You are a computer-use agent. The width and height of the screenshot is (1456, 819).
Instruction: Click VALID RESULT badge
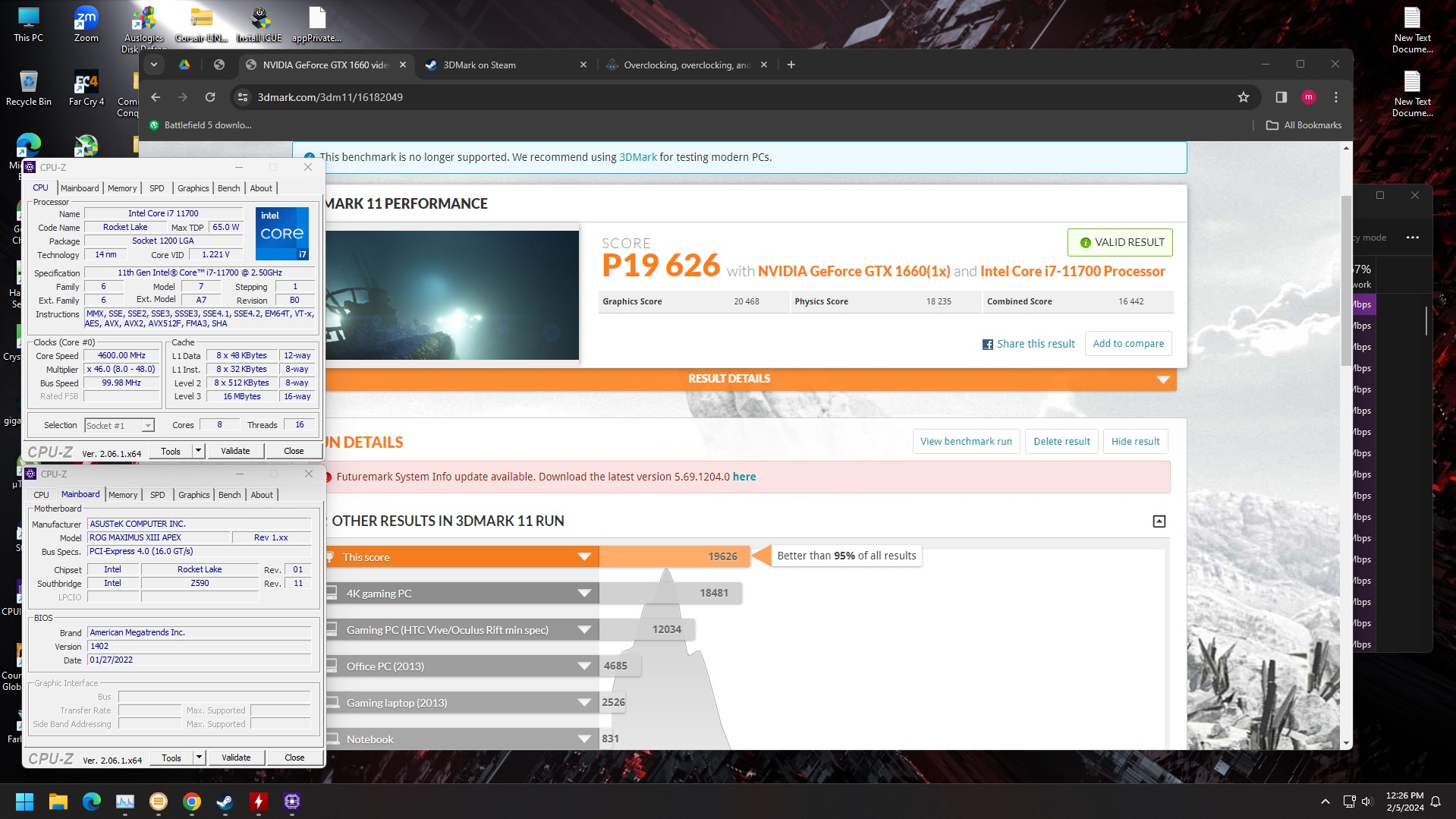pyautogui.click(x=1120, y=243)
